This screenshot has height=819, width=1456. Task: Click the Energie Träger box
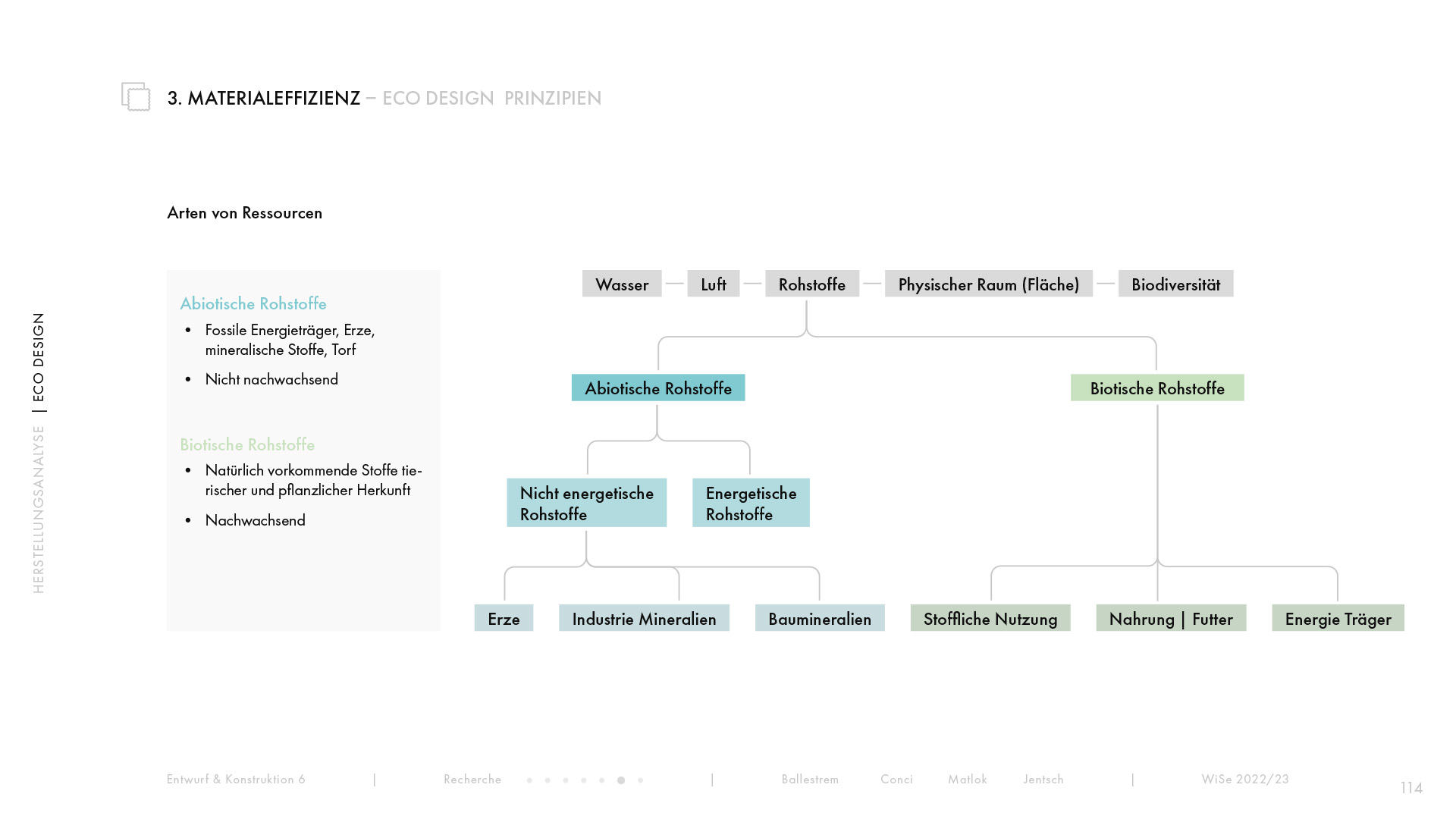pos(1338,618)
